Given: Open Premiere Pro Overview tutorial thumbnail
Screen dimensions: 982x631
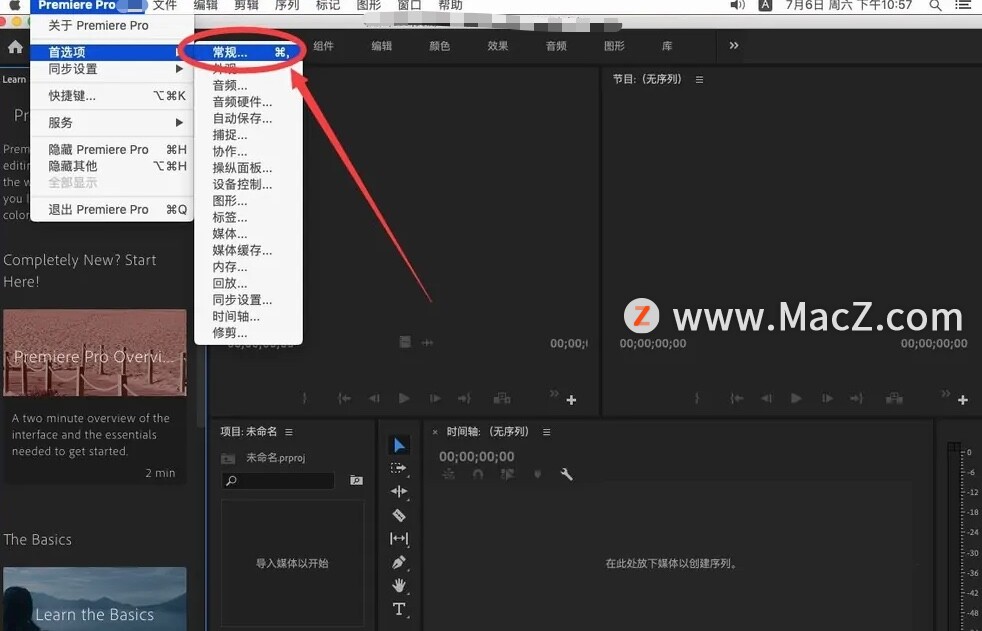Looking at the screenshot, I should [x=95, y=352].
